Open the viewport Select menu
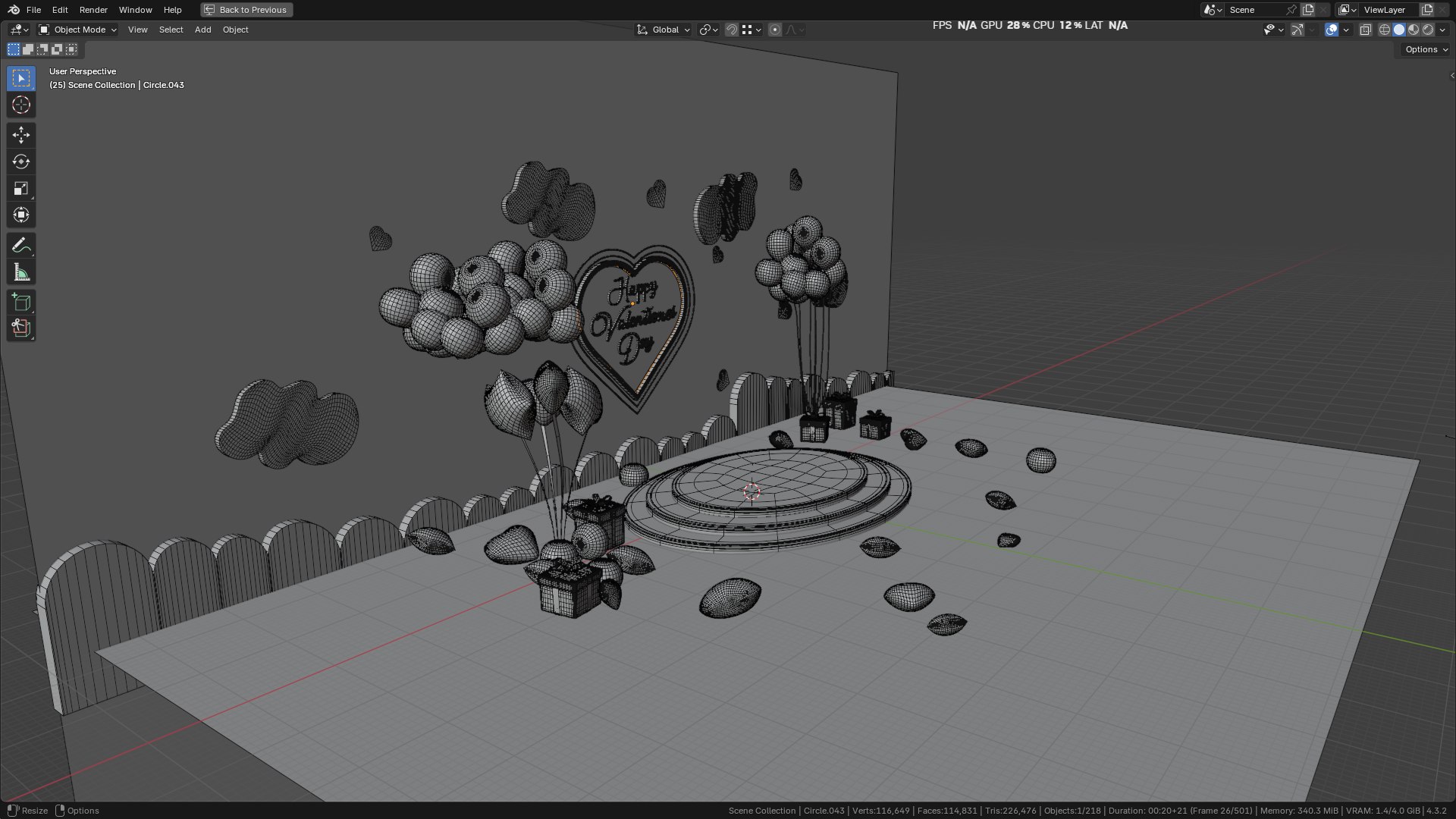The width and height of the screenshot is (1456, 819). click(x=171, y=30)
